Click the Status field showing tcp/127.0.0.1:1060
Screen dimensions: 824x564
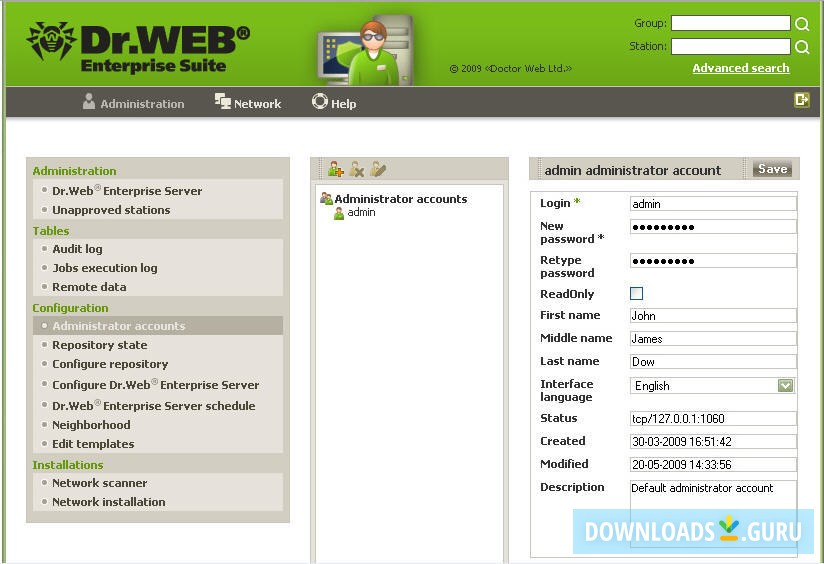pos(713,418)
